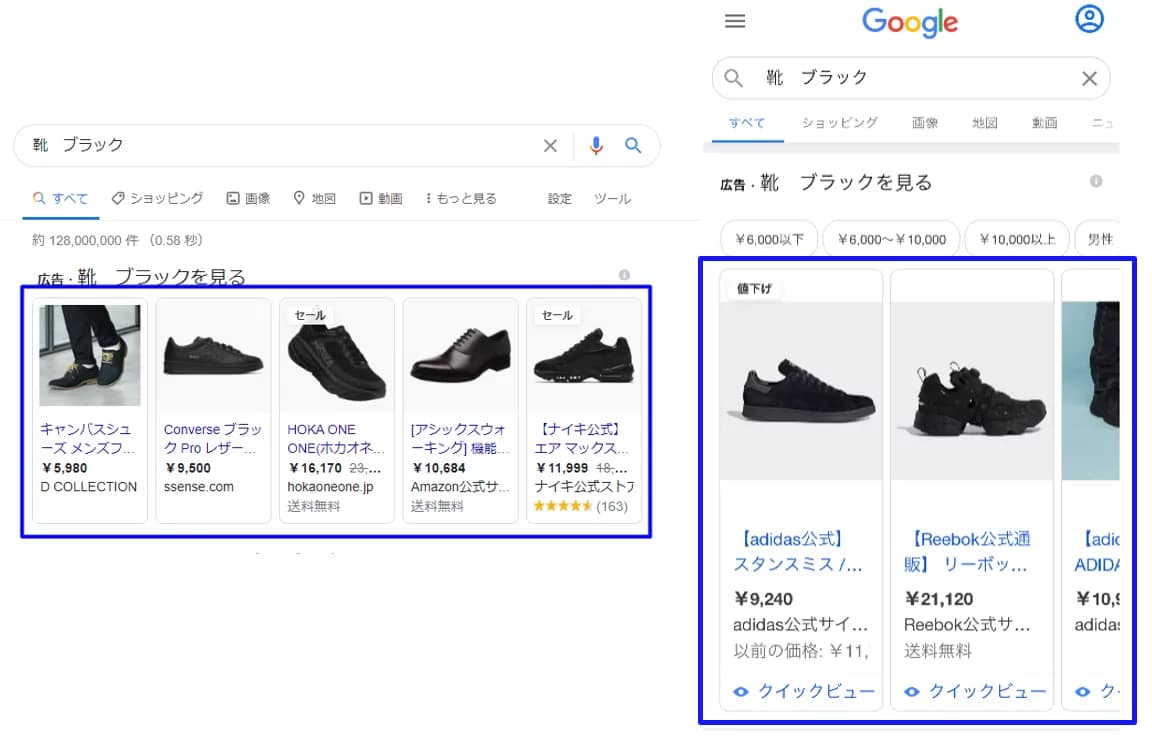
Task: Click the HOKA ONE ONE shoe thumbnail
Action: click(337, 355)
